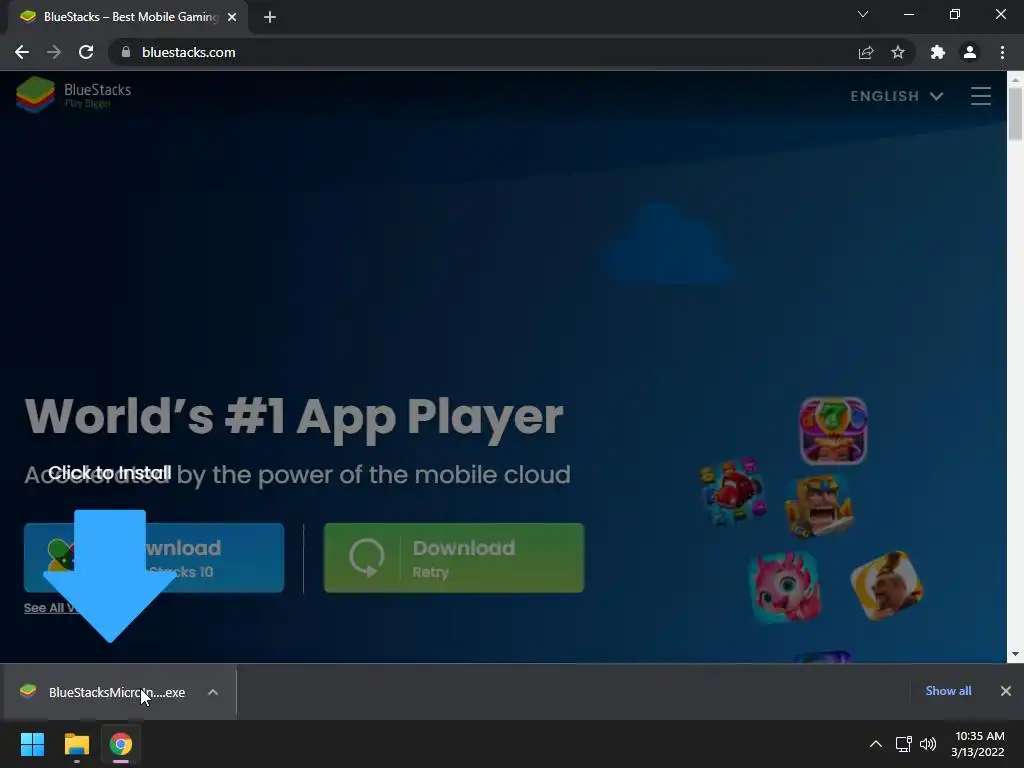Open the hamburger menu on the website
The height and width of the screenshot is (768, 1024).
pos(980,96)
